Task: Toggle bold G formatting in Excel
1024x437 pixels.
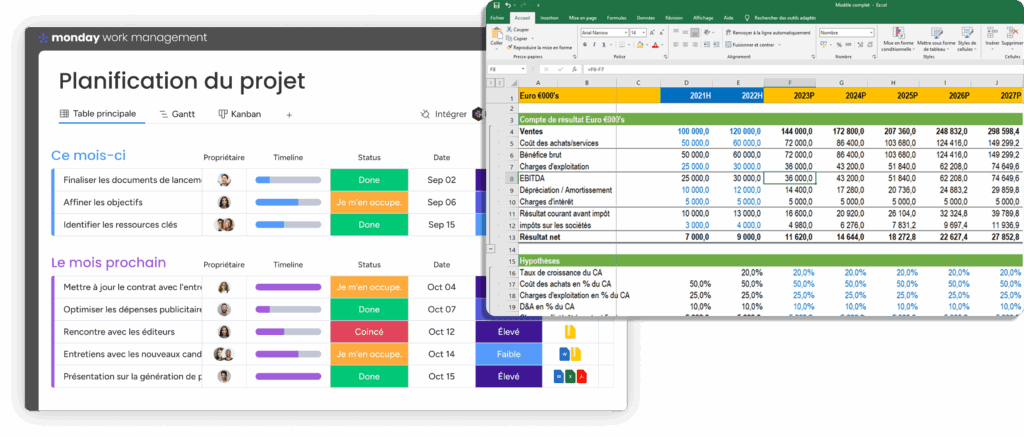Action: [584, 44]
